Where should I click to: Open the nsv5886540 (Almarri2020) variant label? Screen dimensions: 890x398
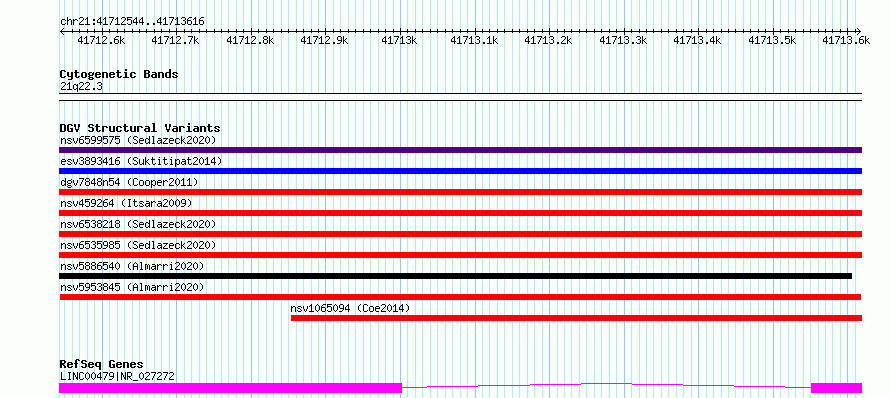(x=132, y=266)
